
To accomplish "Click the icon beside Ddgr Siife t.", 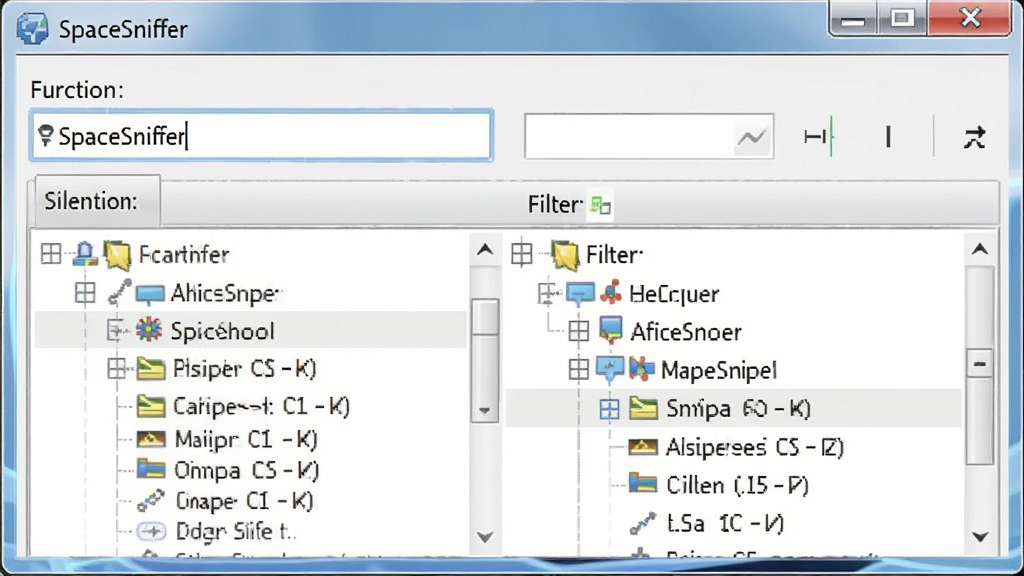I will [x=151, y=531].
